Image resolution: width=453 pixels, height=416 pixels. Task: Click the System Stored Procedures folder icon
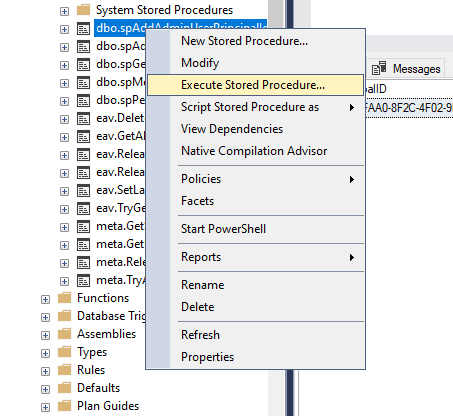pyautogui.click(x=83, y=10)
